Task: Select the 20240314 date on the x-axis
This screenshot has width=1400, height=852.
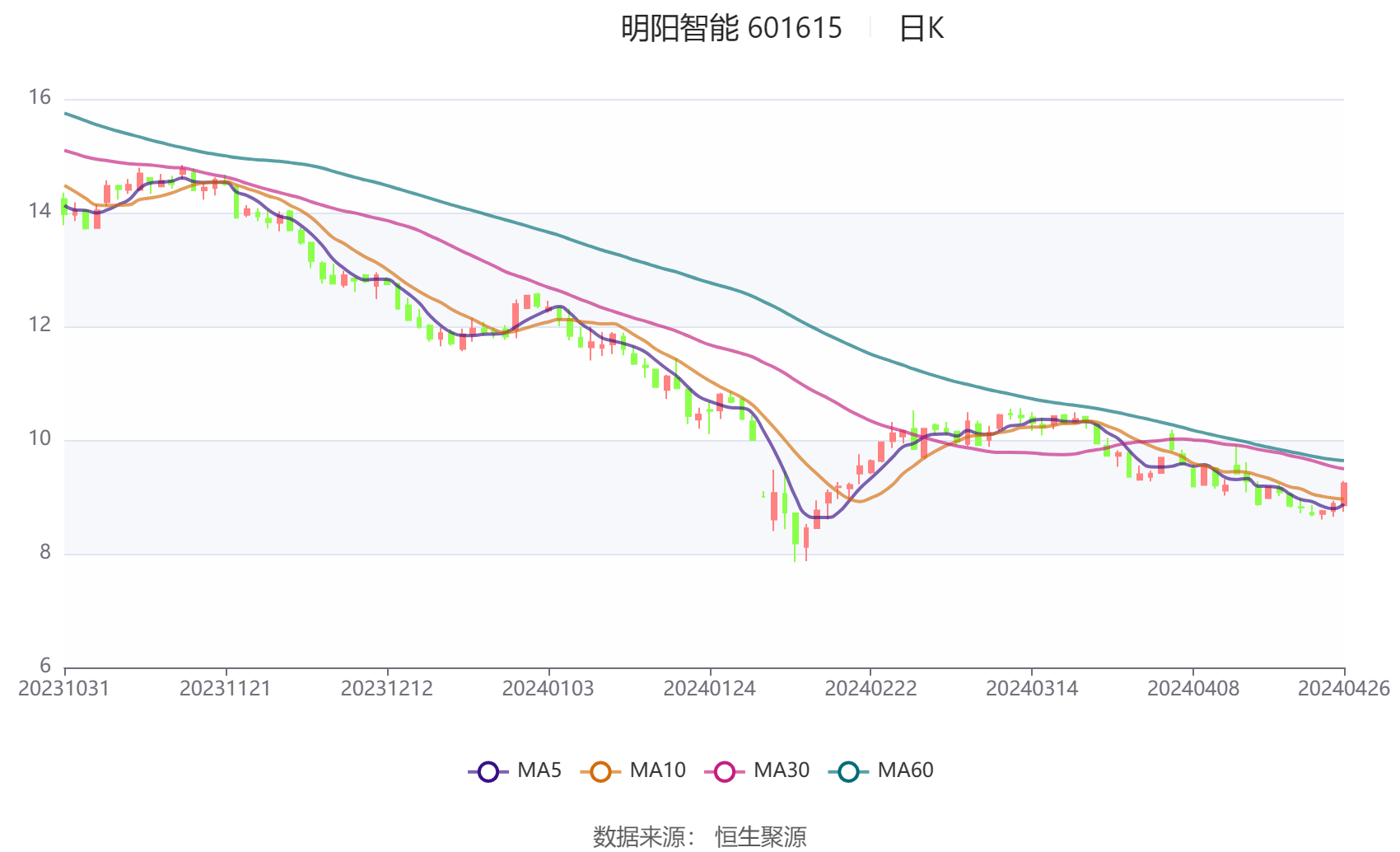Action: 1032,689
